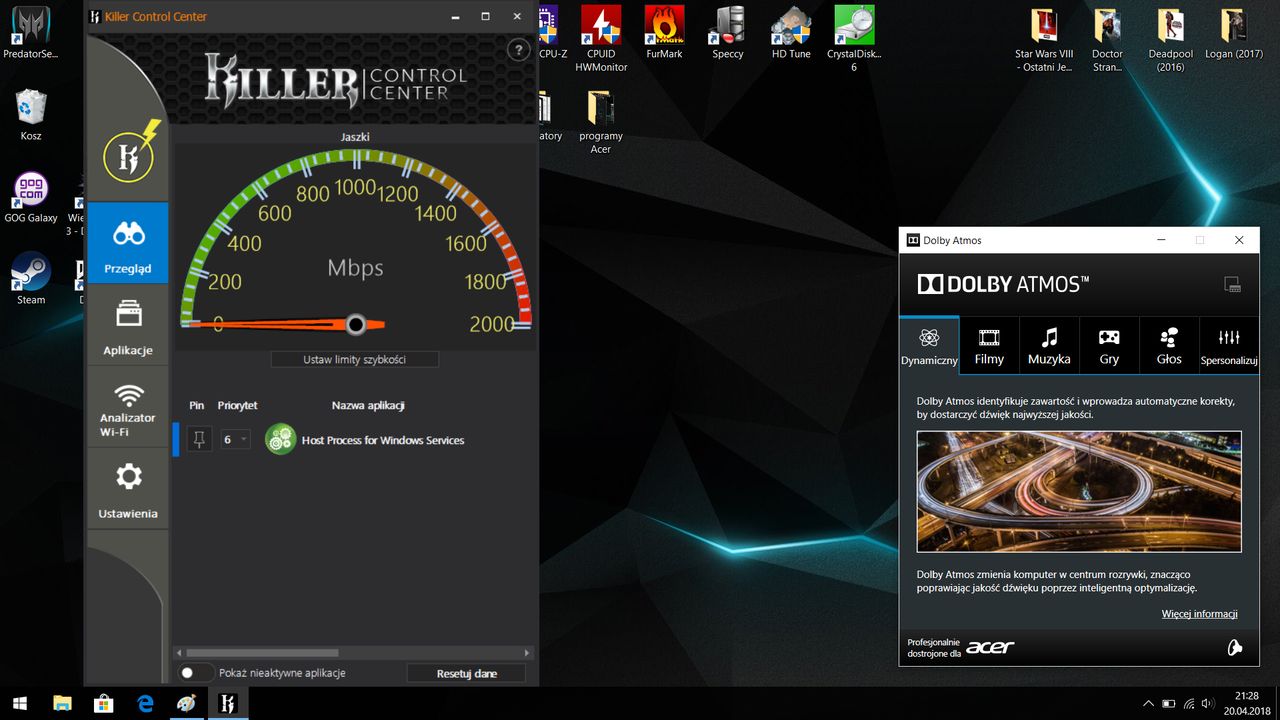Screen dimensions: 1280x720
Task: Switch to the Gry tab in Dolby Atmos
Action: click(x=1109, y=345)
